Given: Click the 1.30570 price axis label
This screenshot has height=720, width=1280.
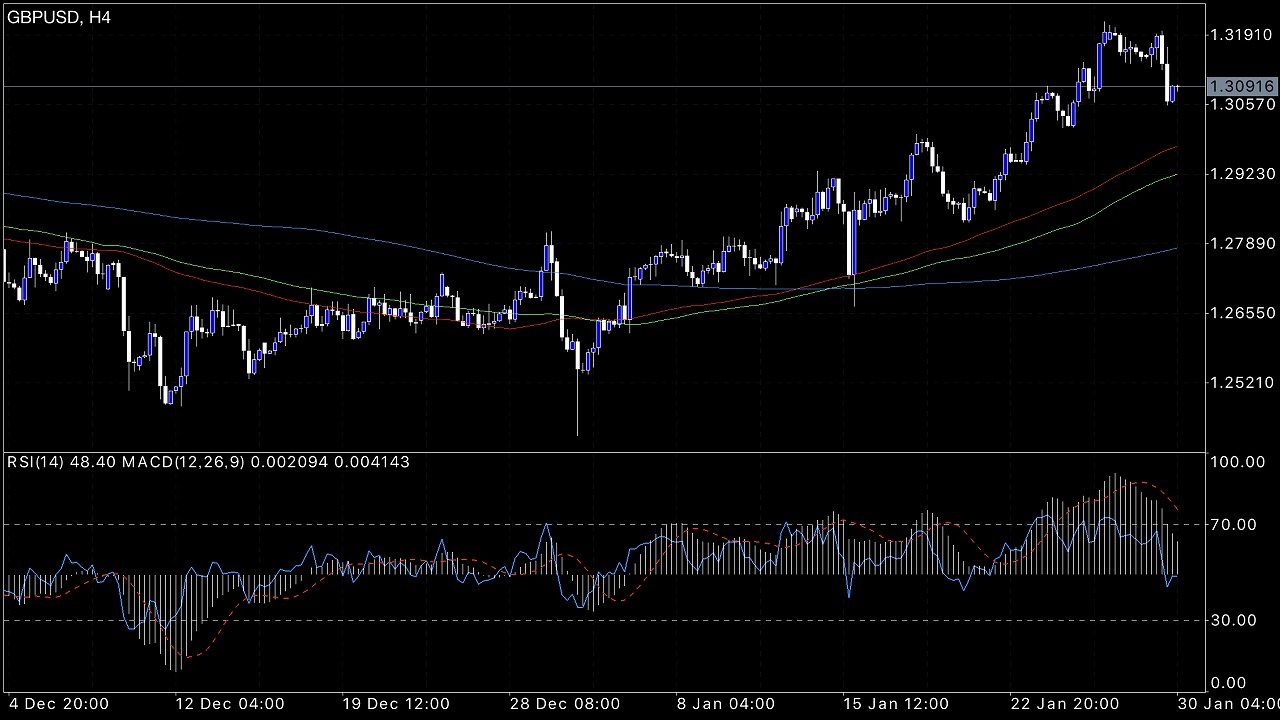Looking at the screenshot, I should 1242,105.
